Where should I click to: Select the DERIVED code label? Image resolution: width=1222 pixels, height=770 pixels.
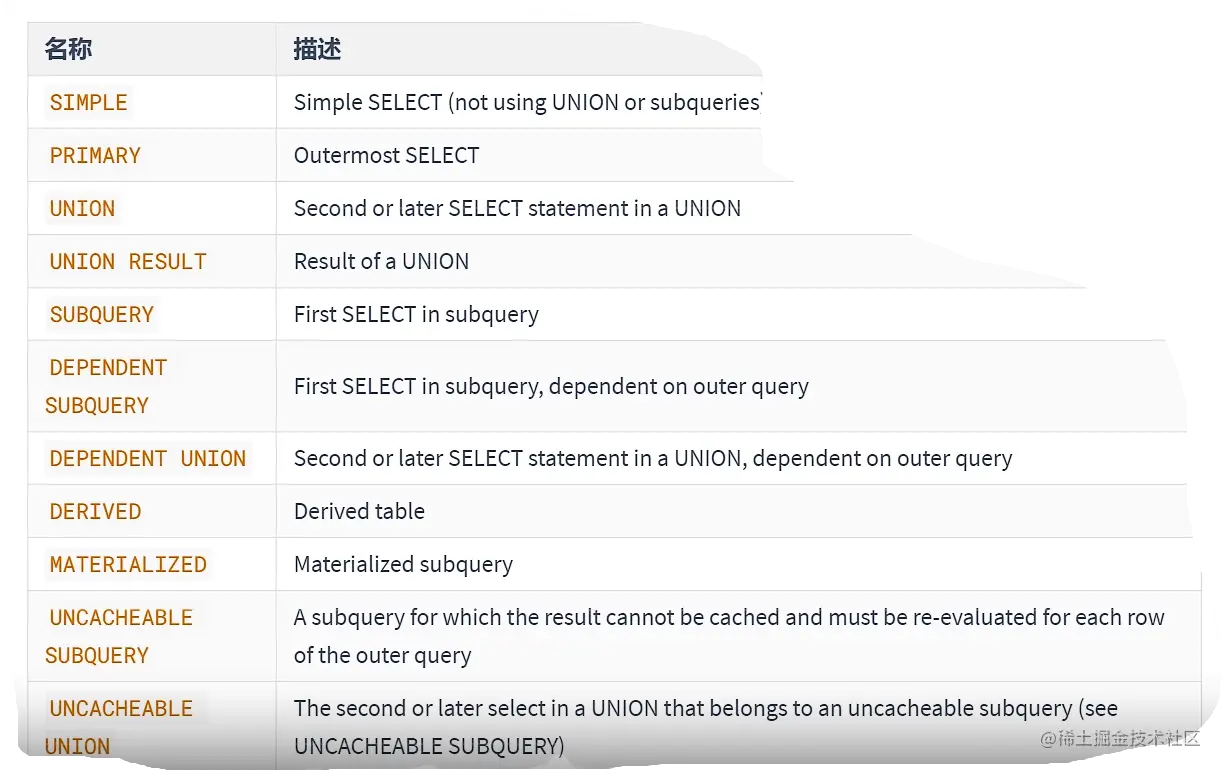coord(95,511)
